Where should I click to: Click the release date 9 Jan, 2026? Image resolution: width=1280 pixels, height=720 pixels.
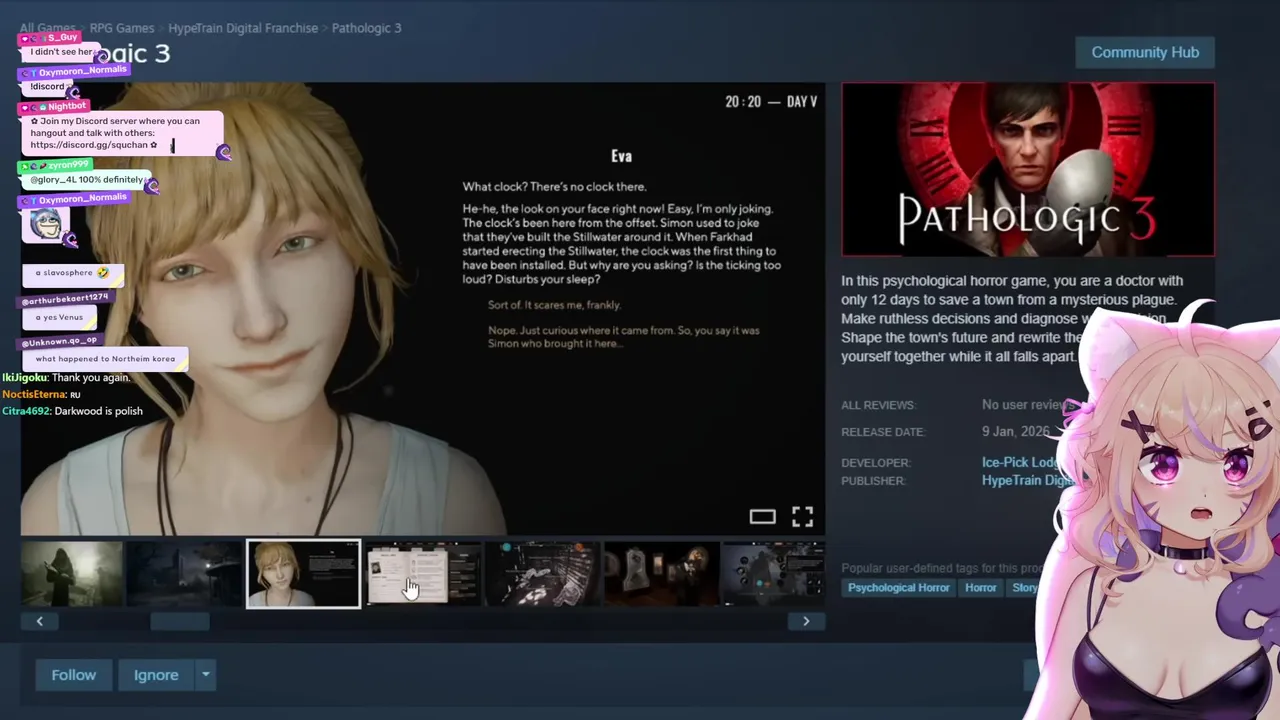point(1015,432)
